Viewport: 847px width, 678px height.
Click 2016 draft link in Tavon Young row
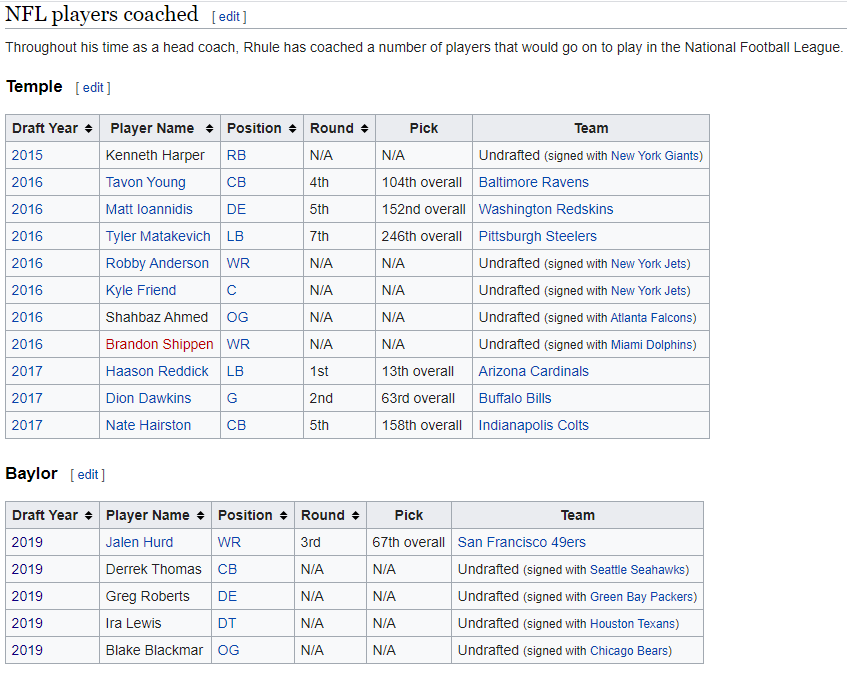pos(27,183)
